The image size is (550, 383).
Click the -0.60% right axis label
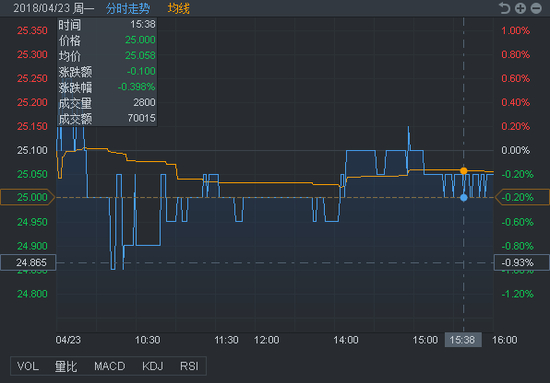pyautogui.click(x=518, y=222)
